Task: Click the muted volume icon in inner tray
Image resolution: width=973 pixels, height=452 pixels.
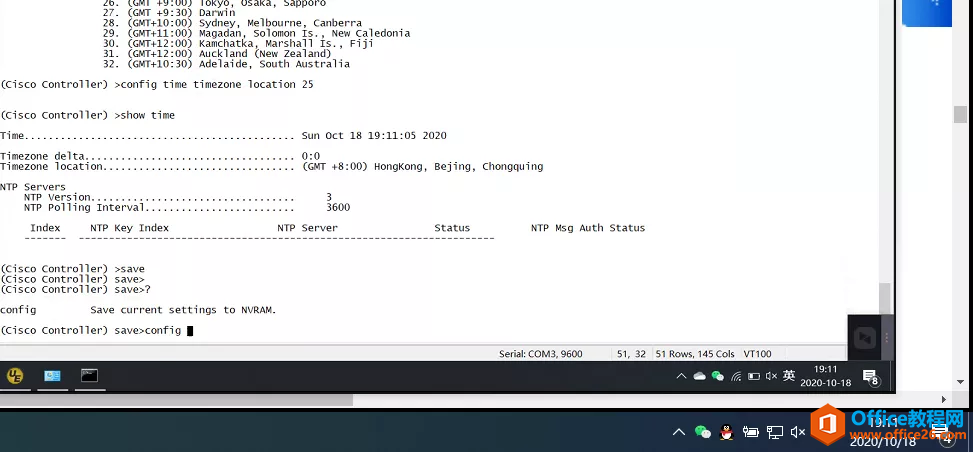Action: [771, 376]
